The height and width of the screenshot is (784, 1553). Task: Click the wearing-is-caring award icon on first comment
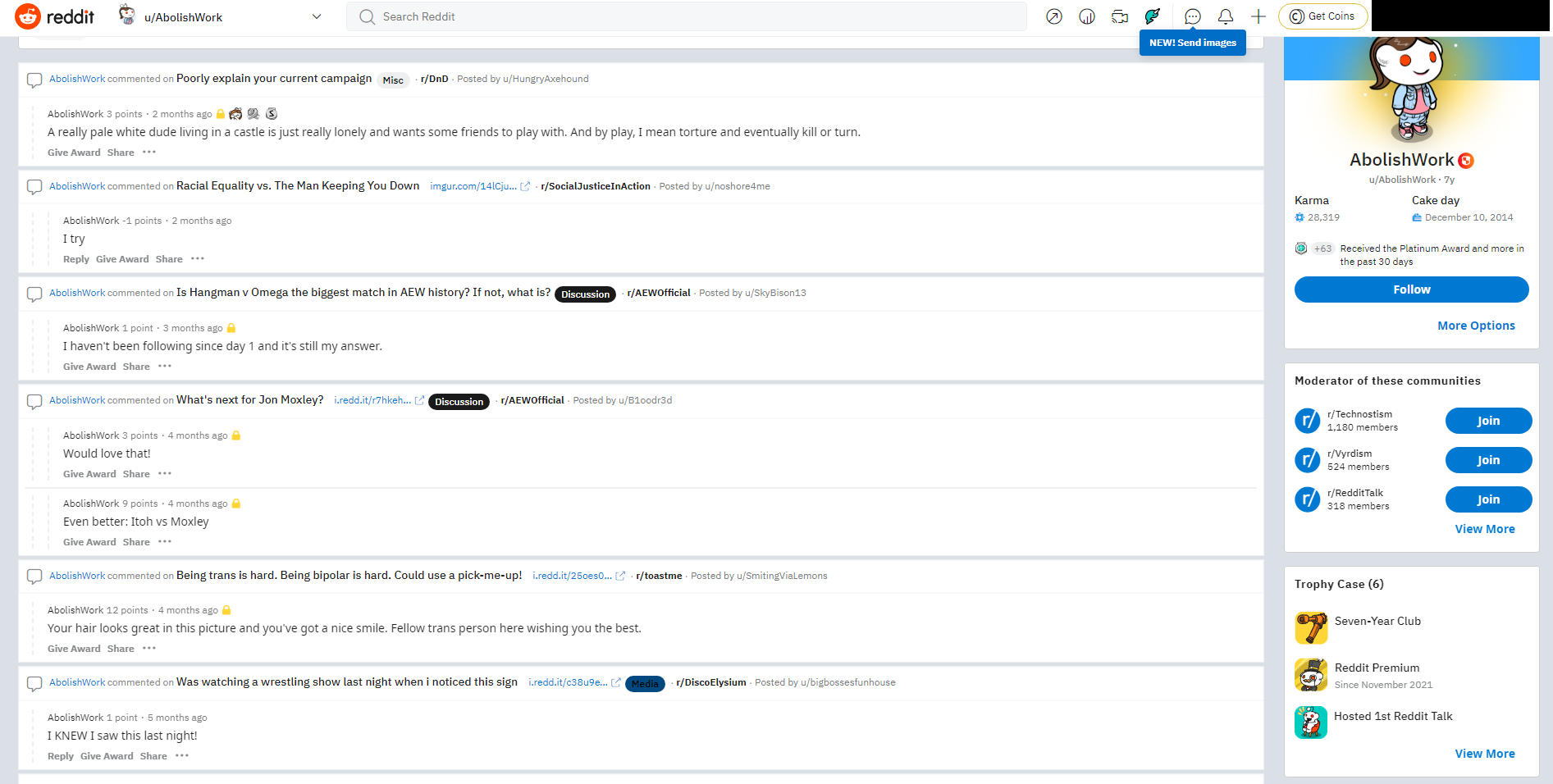click(236, 114)
